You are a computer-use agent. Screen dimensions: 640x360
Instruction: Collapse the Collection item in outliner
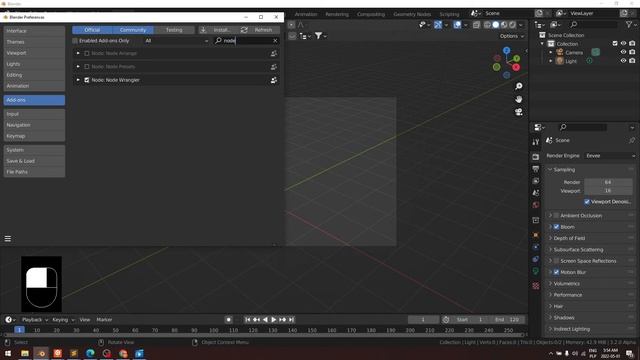coord(543,44)
